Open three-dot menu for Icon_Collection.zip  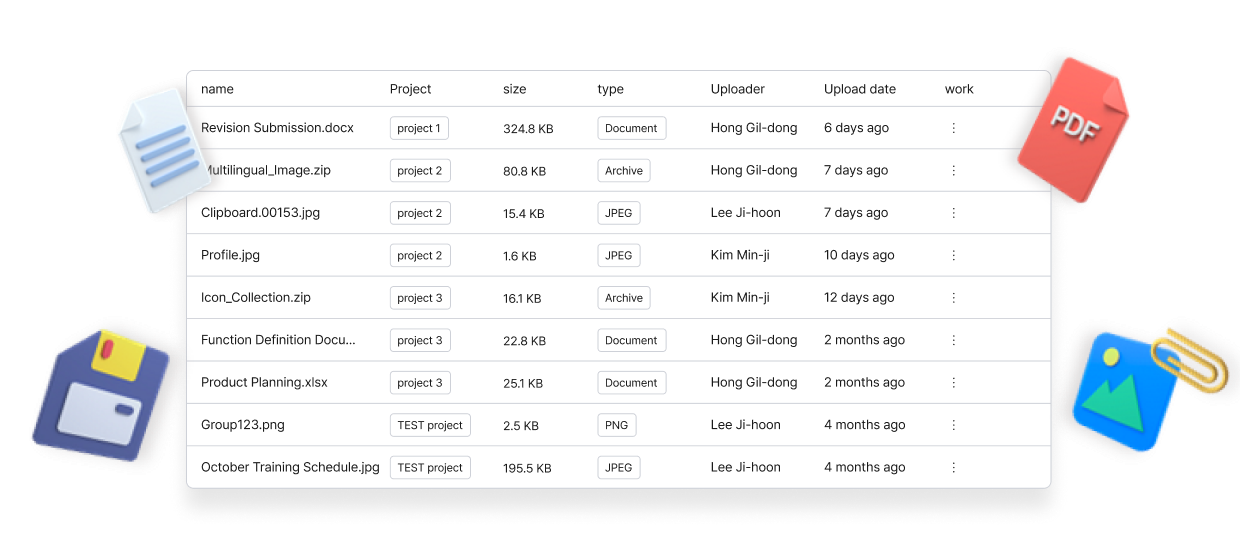click(953, 298)
